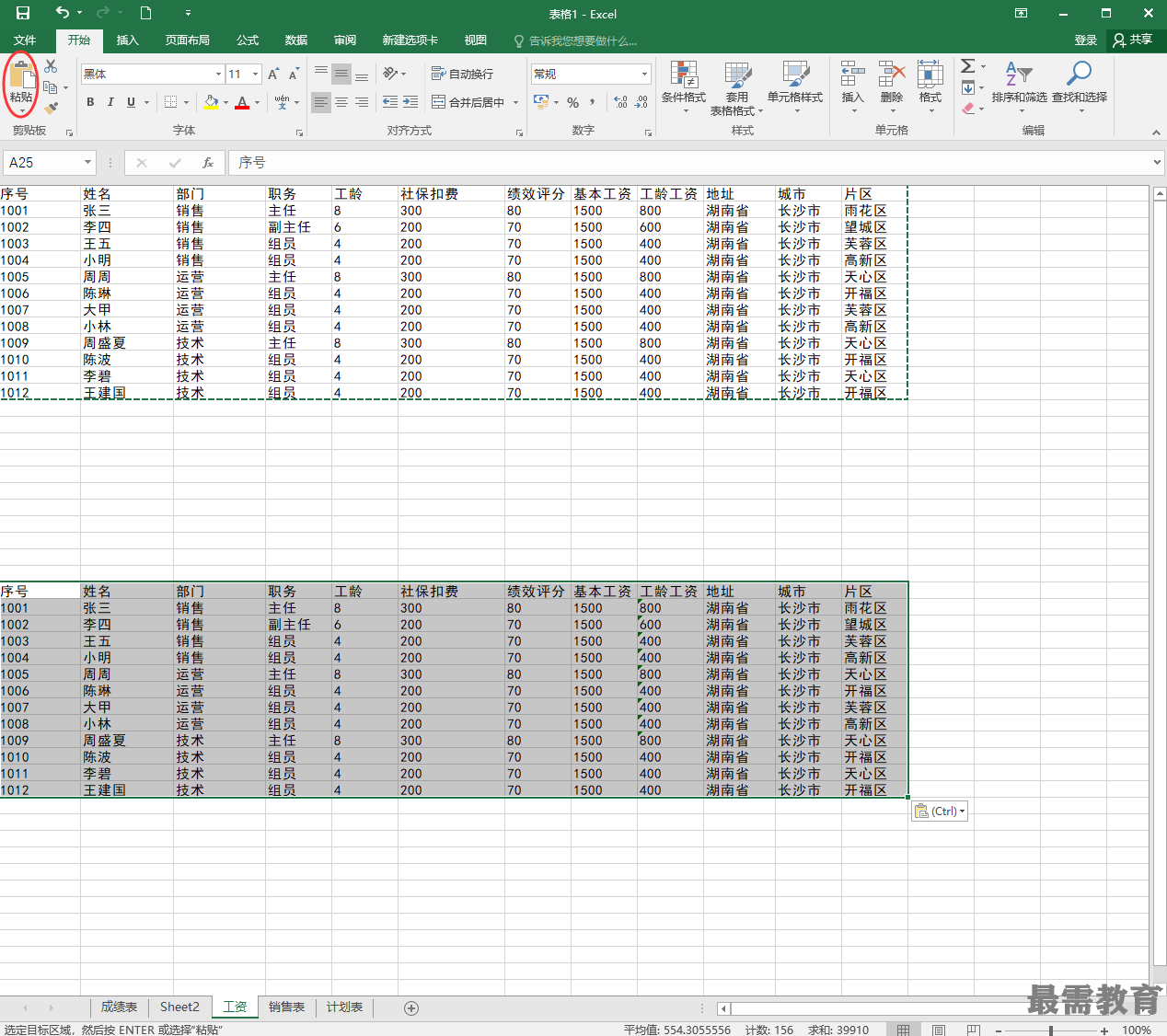Open the number format dropdown showing 常规
1167x1036 pixels.
tap(643, 74)
